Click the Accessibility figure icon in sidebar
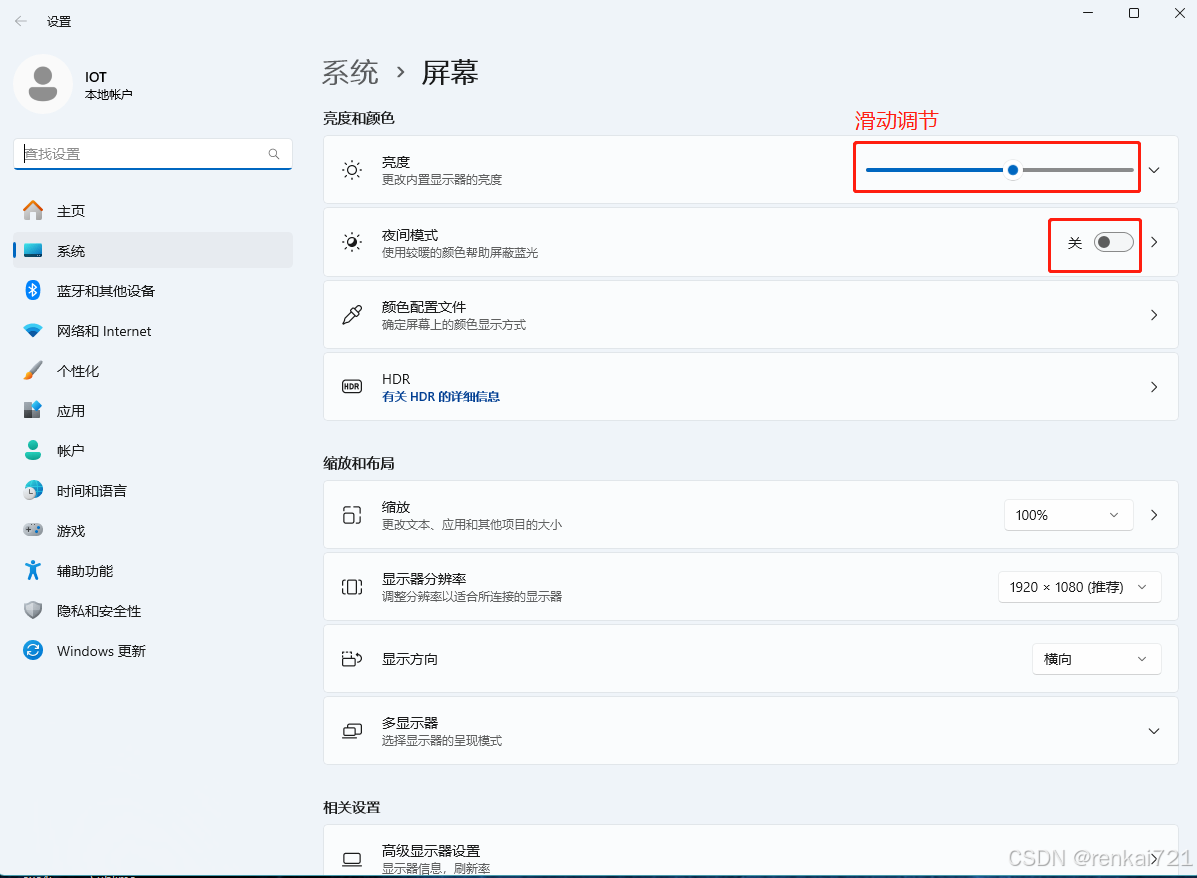Screen dimensions: 1197x878 [x=33, y=571]
